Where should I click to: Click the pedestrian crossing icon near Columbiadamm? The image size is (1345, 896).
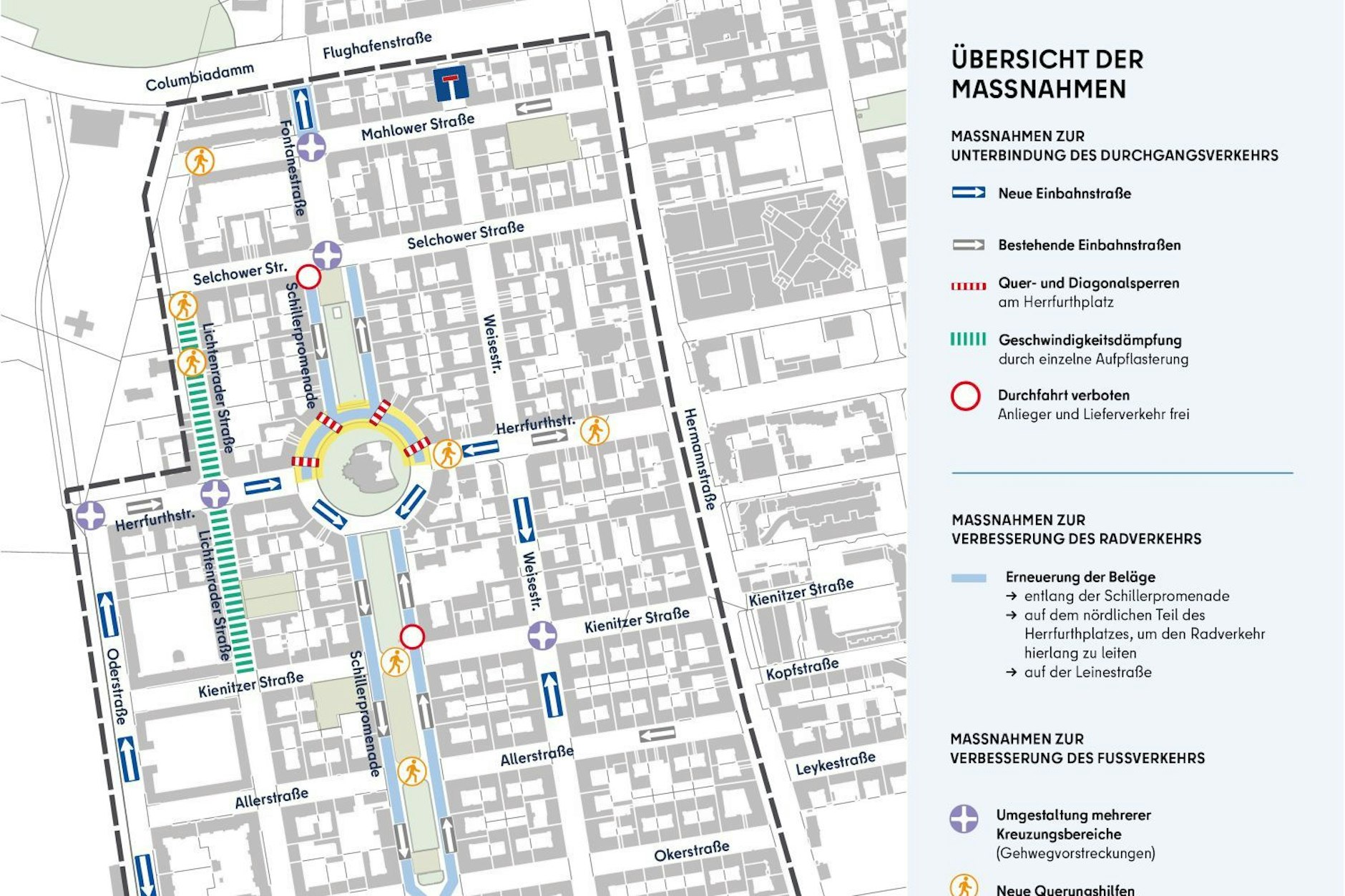[x=202, y=159]
